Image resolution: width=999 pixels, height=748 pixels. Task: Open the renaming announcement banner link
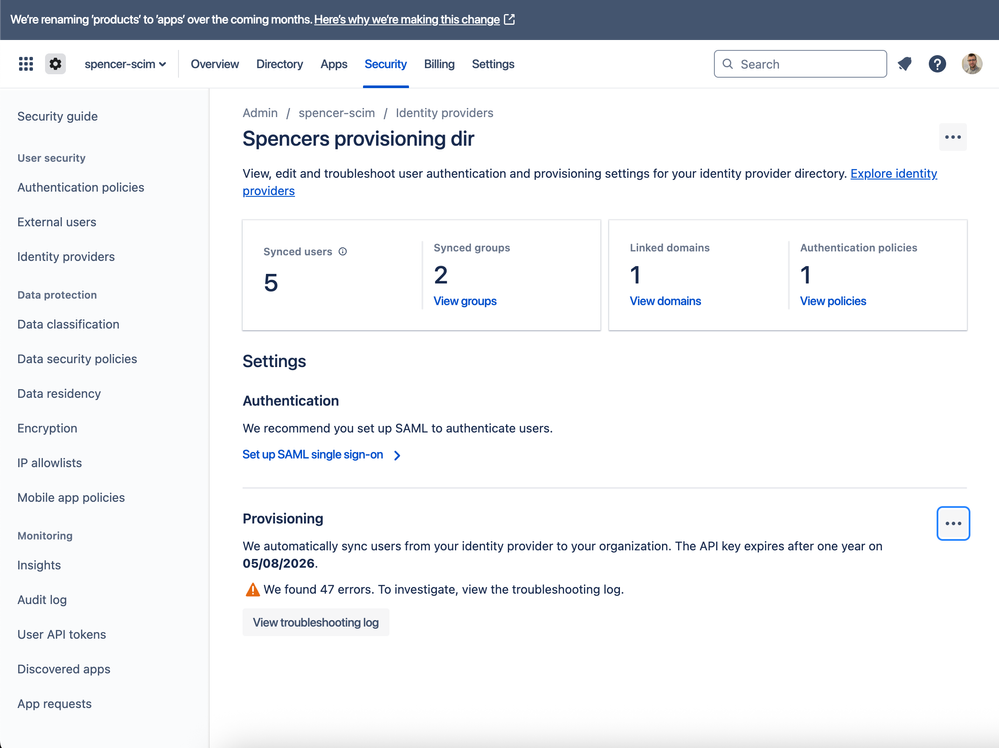(x=407, y=20)
